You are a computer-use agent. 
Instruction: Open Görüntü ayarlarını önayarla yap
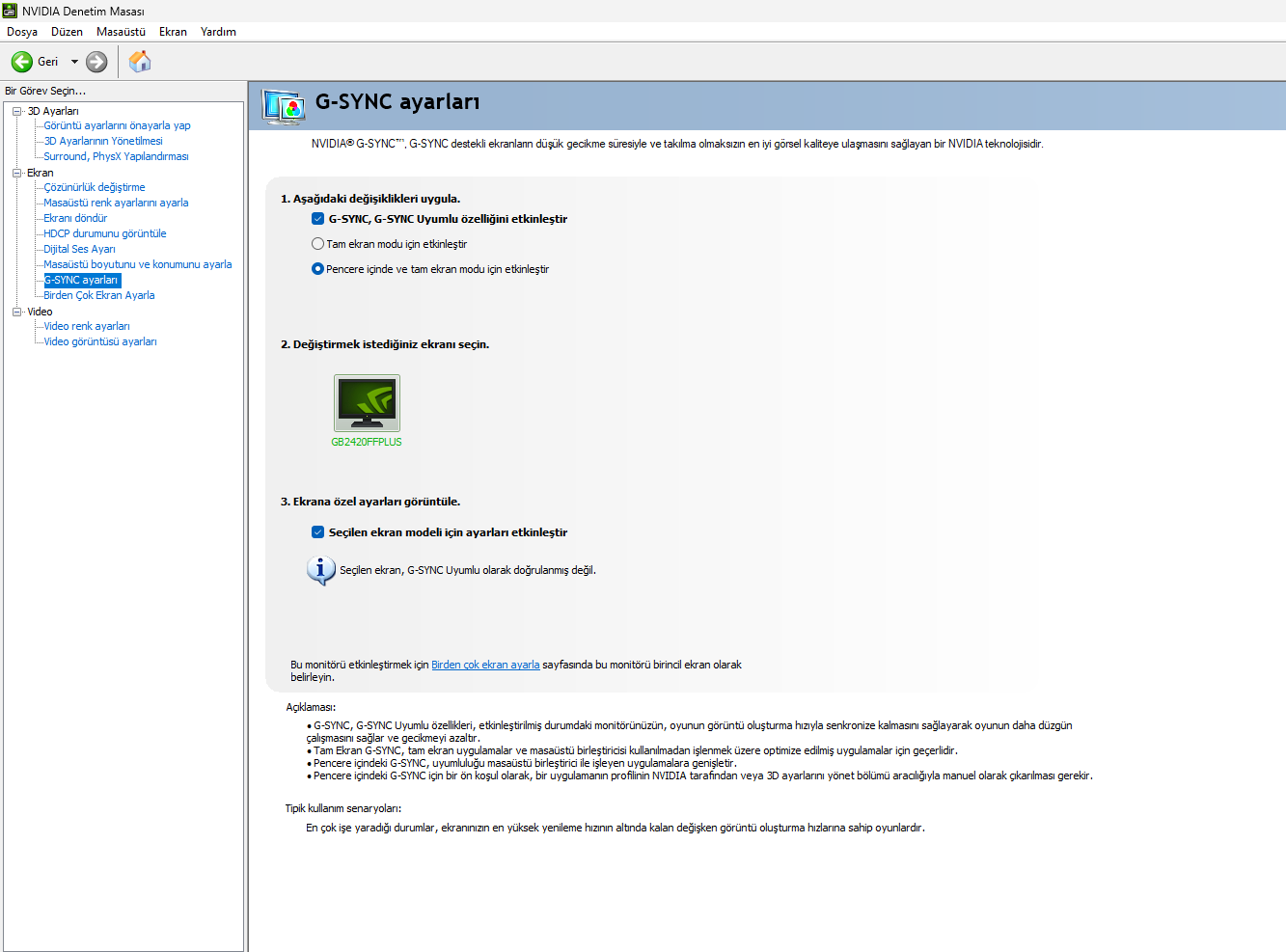(117, 125)
